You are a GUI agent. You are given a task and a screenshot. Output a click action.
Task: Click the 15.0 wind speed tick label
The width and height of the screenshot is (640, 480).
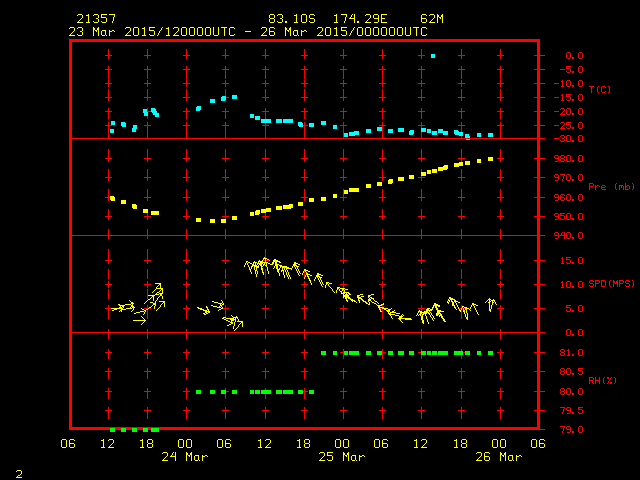click(571, 260)
